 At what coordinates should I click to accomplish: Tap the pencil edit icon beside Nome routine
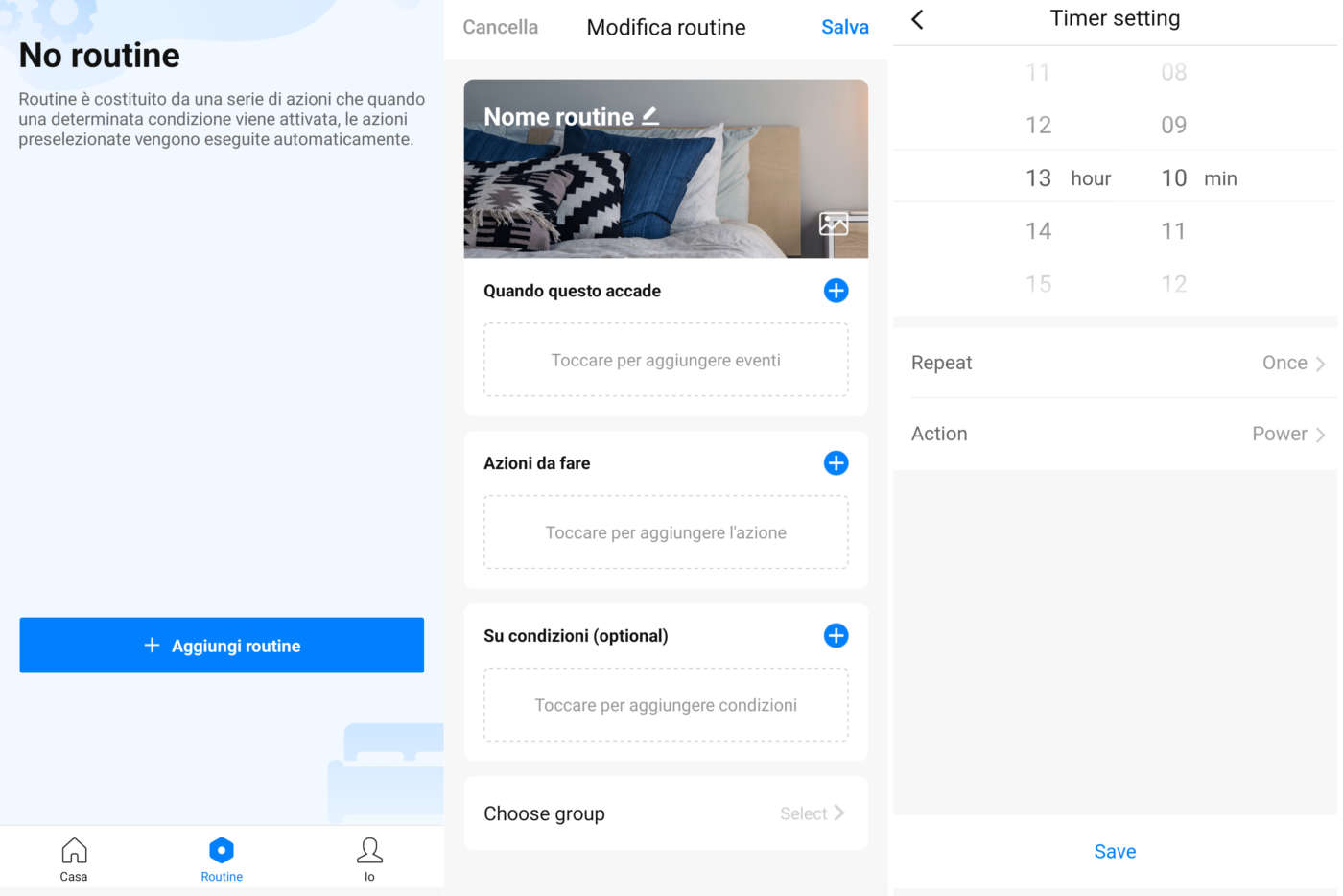(650, 116)
